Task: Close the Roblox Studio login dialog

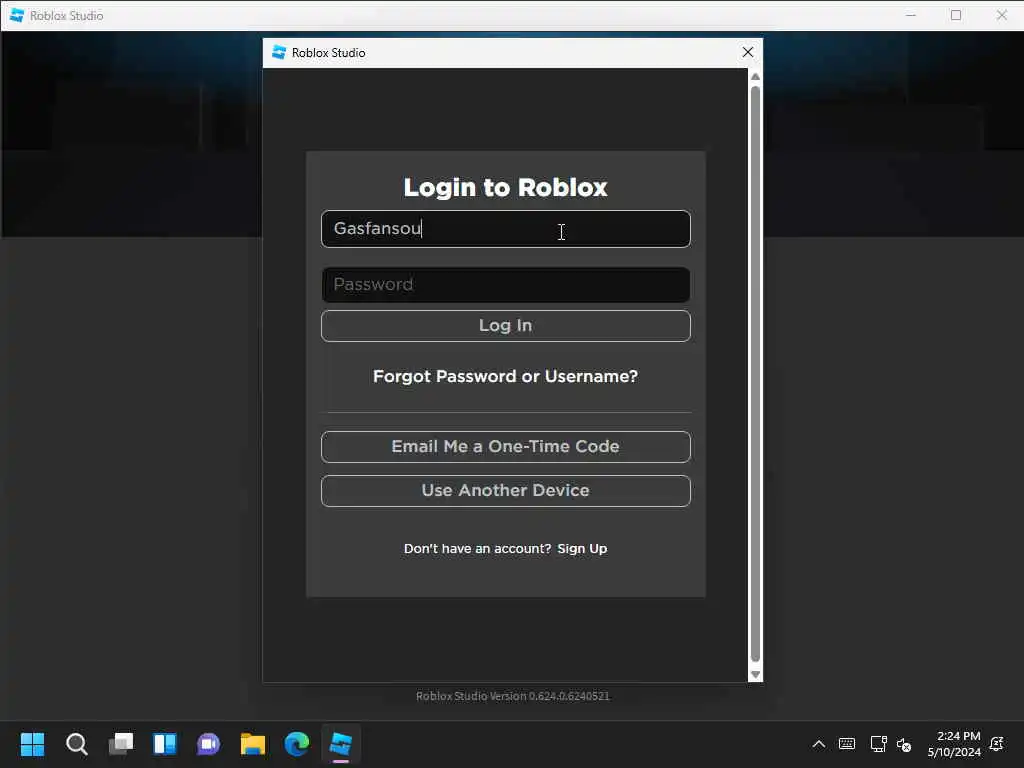Action: click(748, 52)
